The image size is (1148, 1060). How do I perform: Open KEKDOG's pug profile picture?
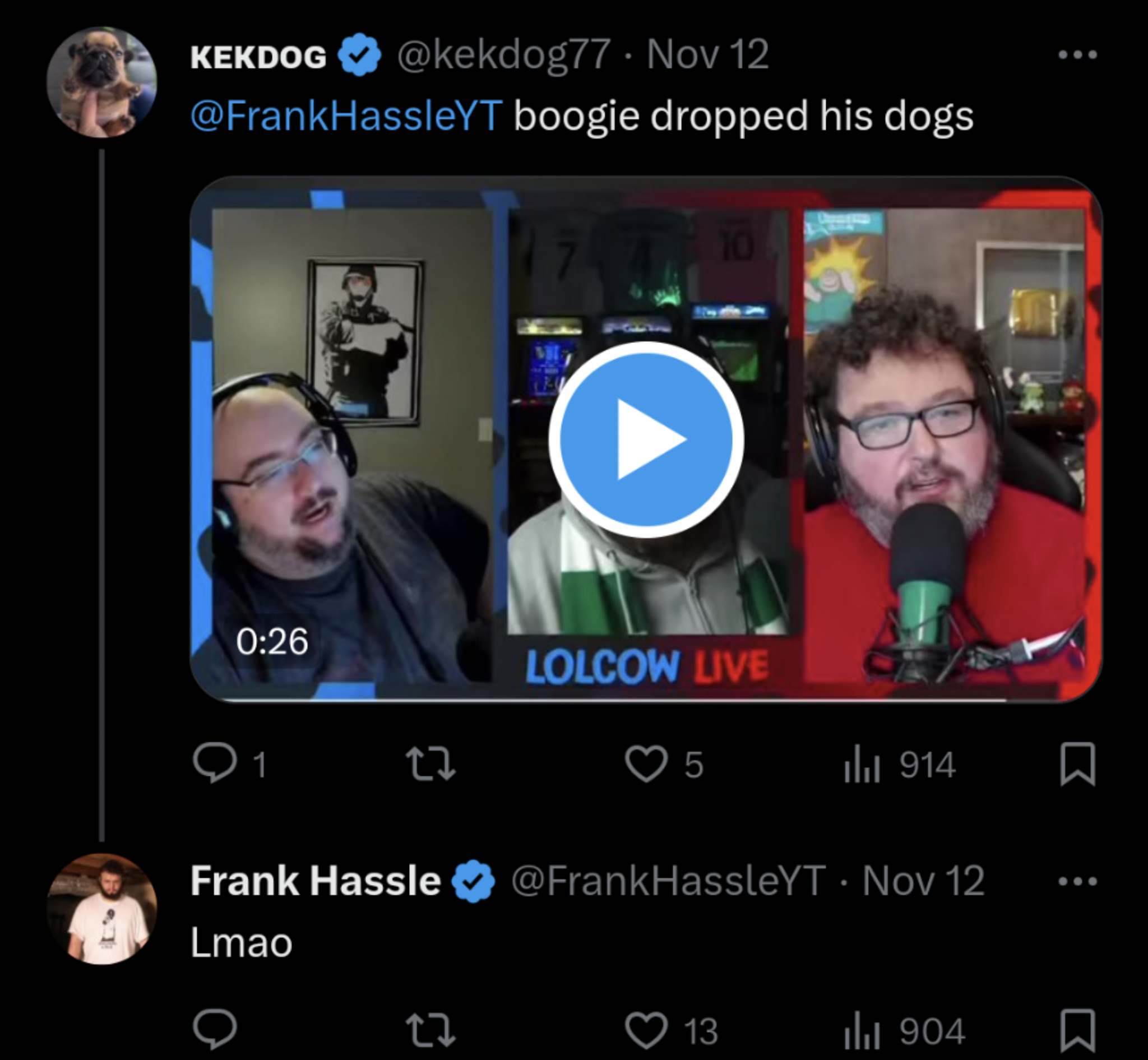pos(101,82)
